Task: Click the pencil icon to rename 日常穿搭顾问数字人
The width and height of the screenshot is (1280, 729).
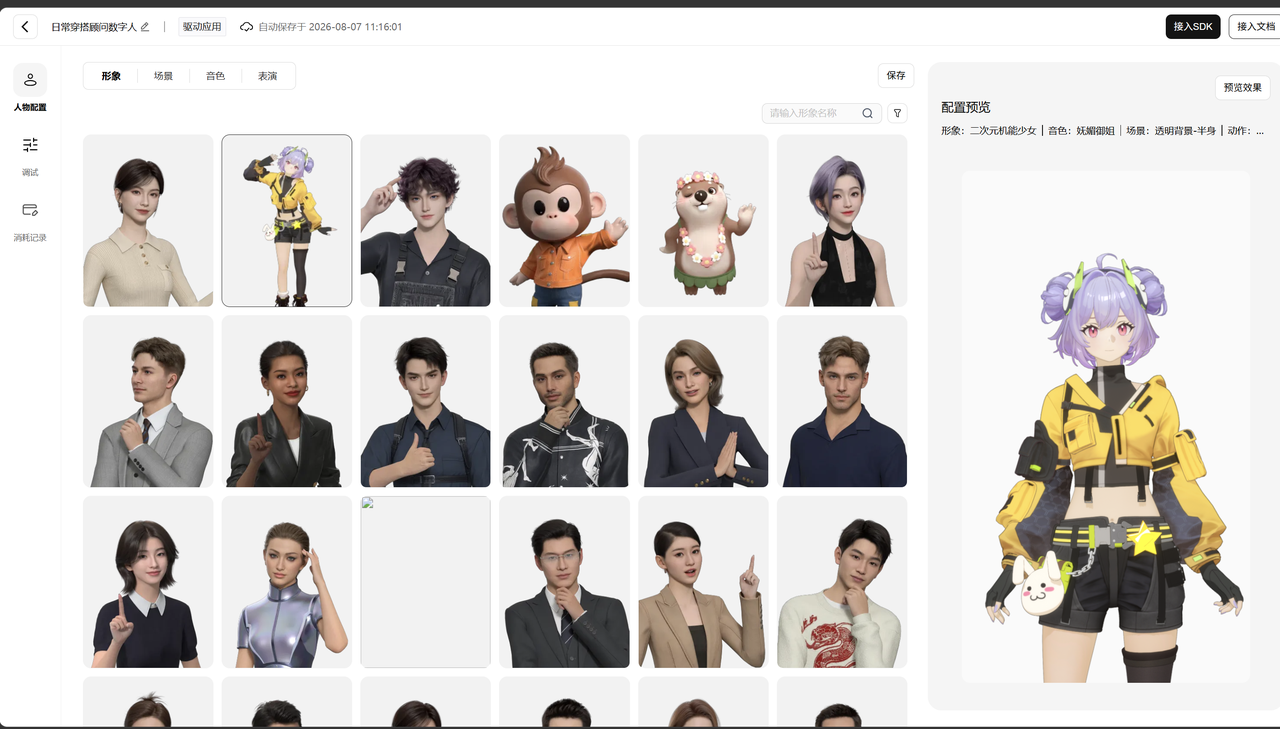Action: [145, 27]
